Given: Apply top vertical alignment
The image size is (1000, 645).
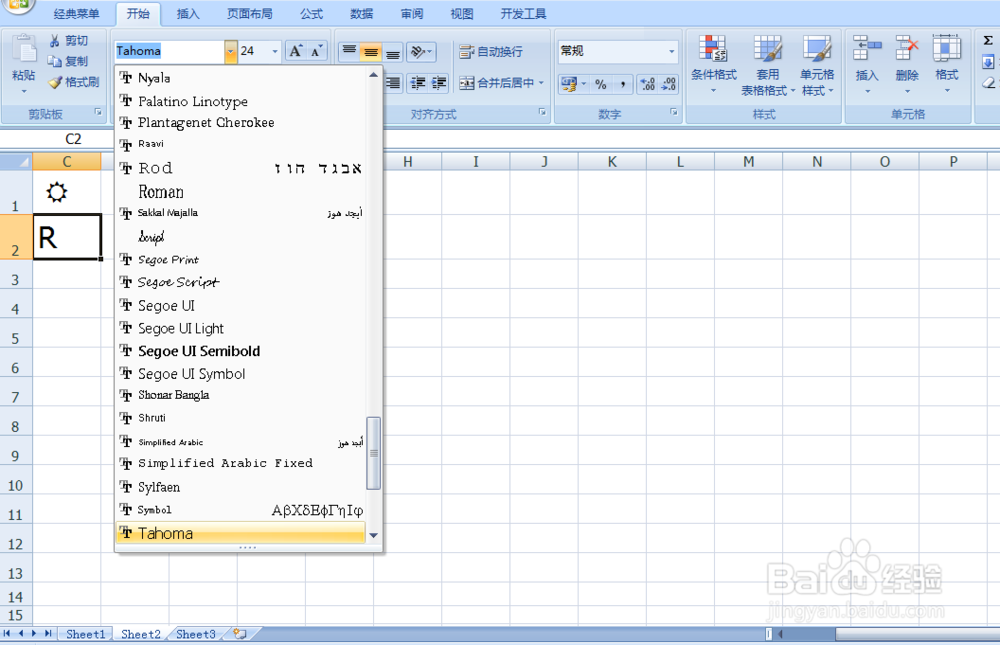Looking at the screenshot, I should 349,51.
